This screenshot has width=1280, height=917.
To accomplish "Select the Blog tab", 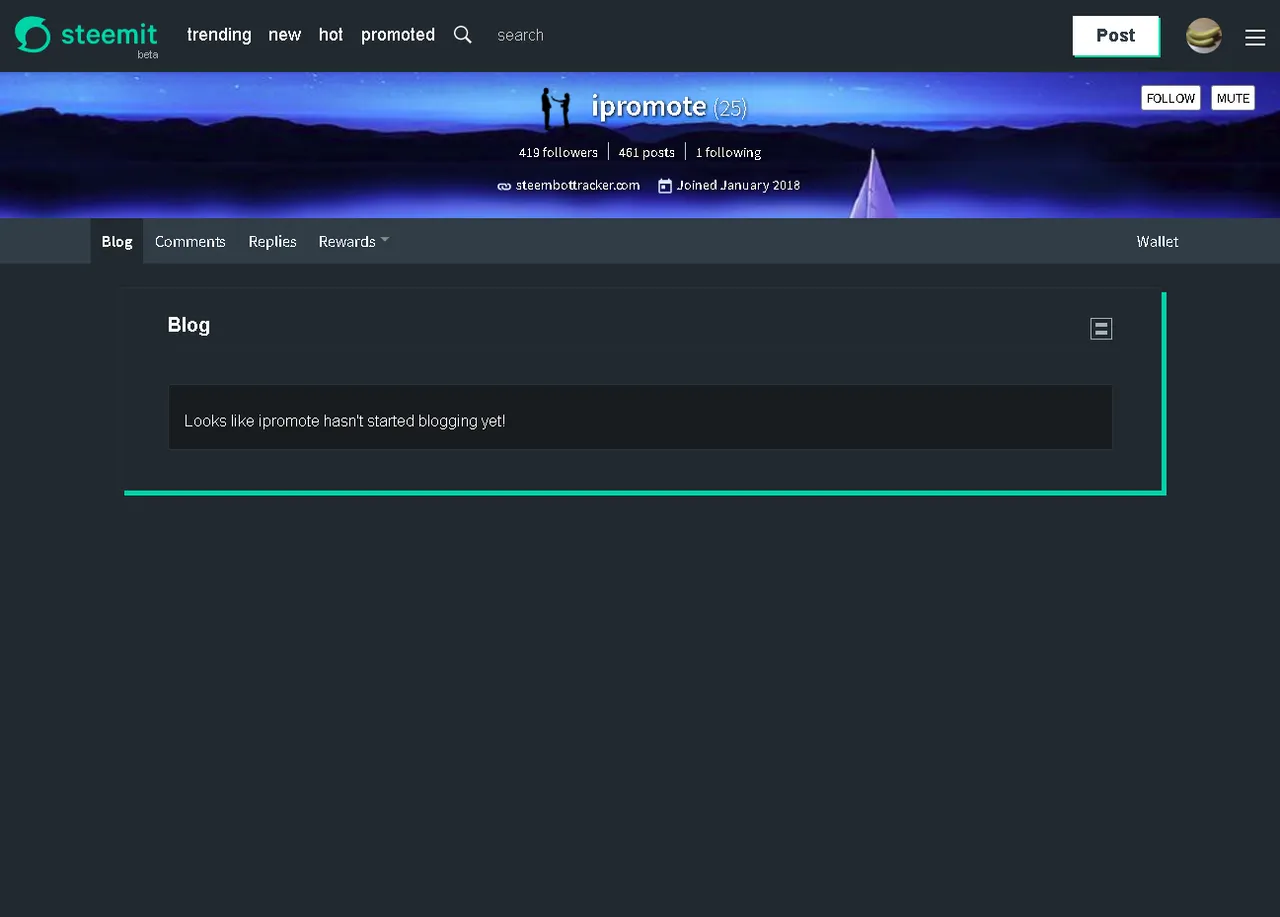I will [117, 241].
